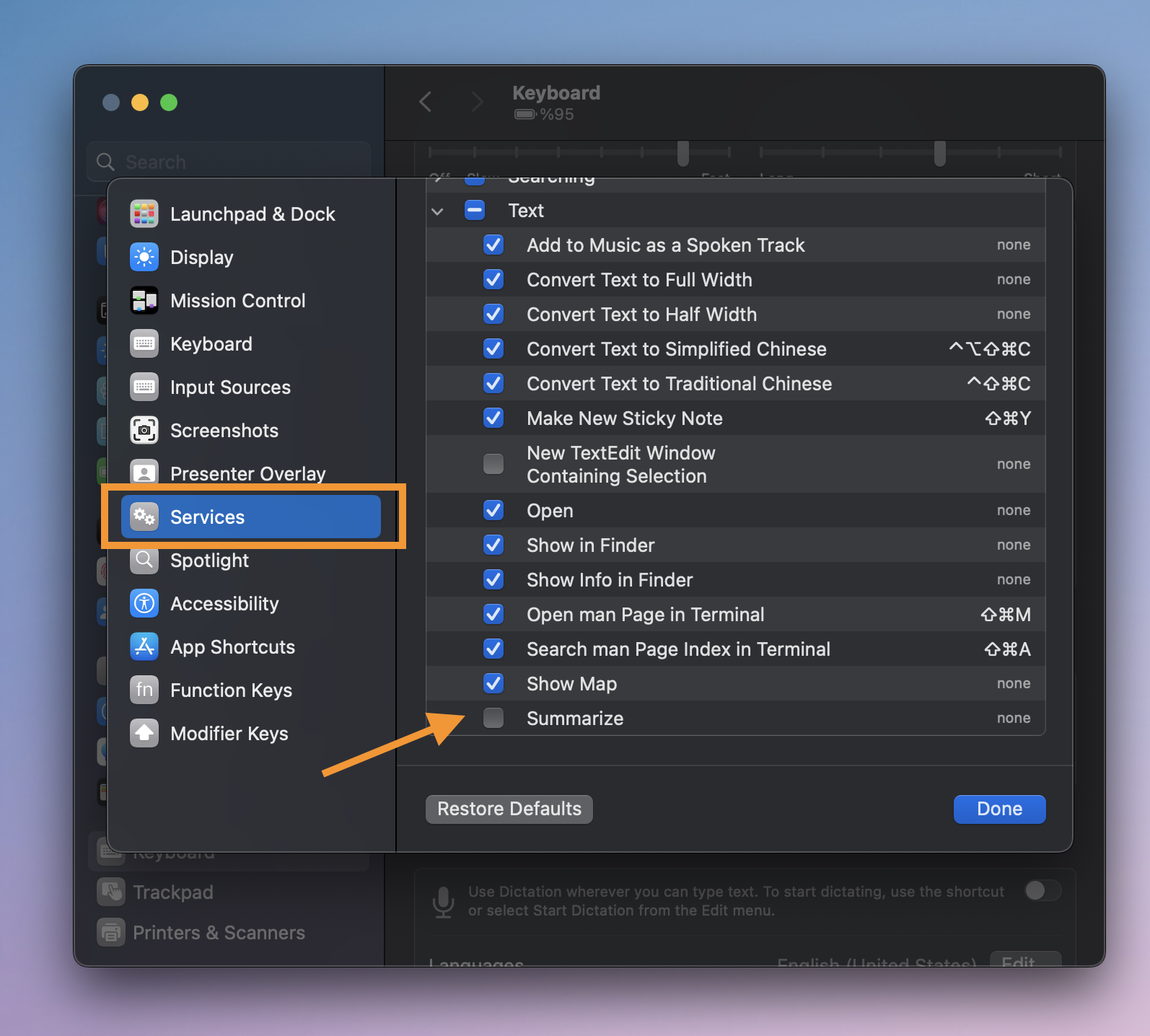Disable Open man Page in Terminal

(493, 615)
